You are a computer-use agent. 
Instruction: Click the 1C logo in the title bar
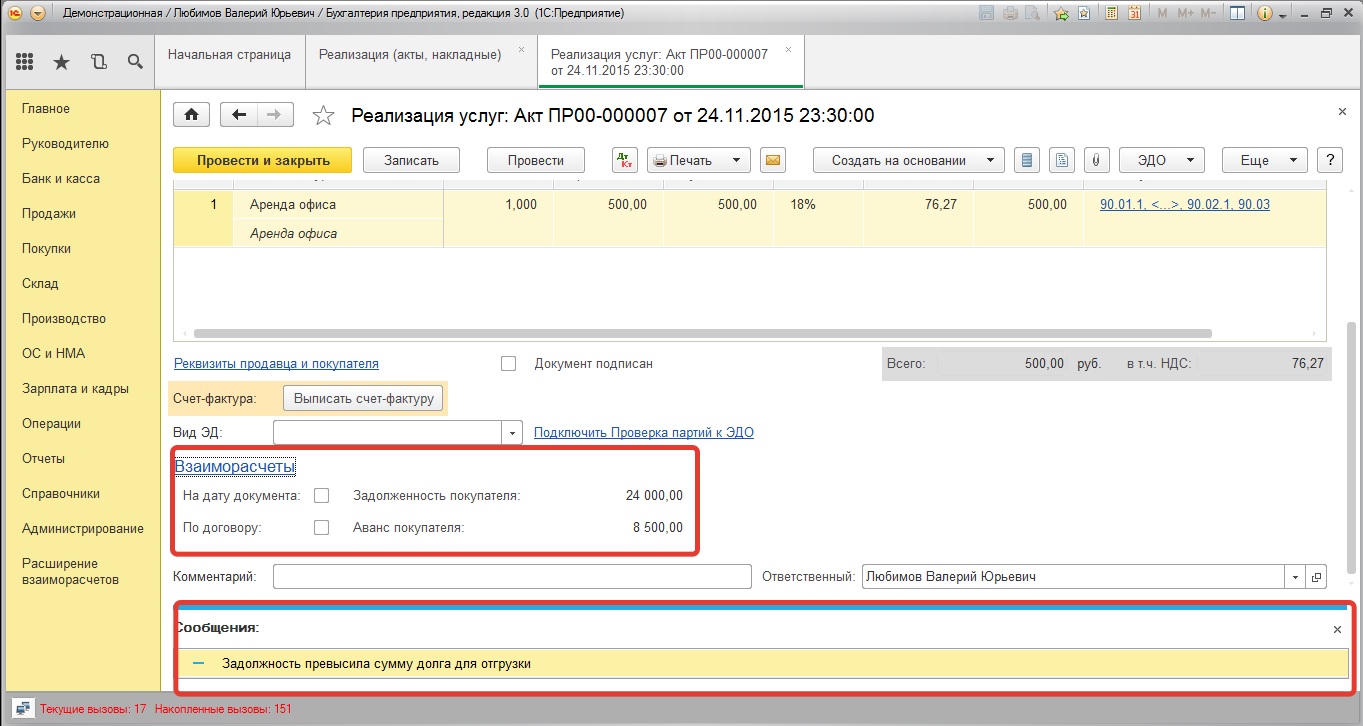click(x=16, y=14)
